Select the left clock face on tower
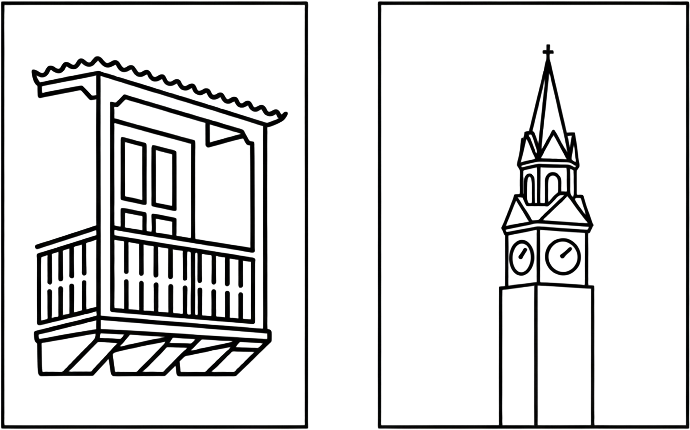 tap(521, 256)
